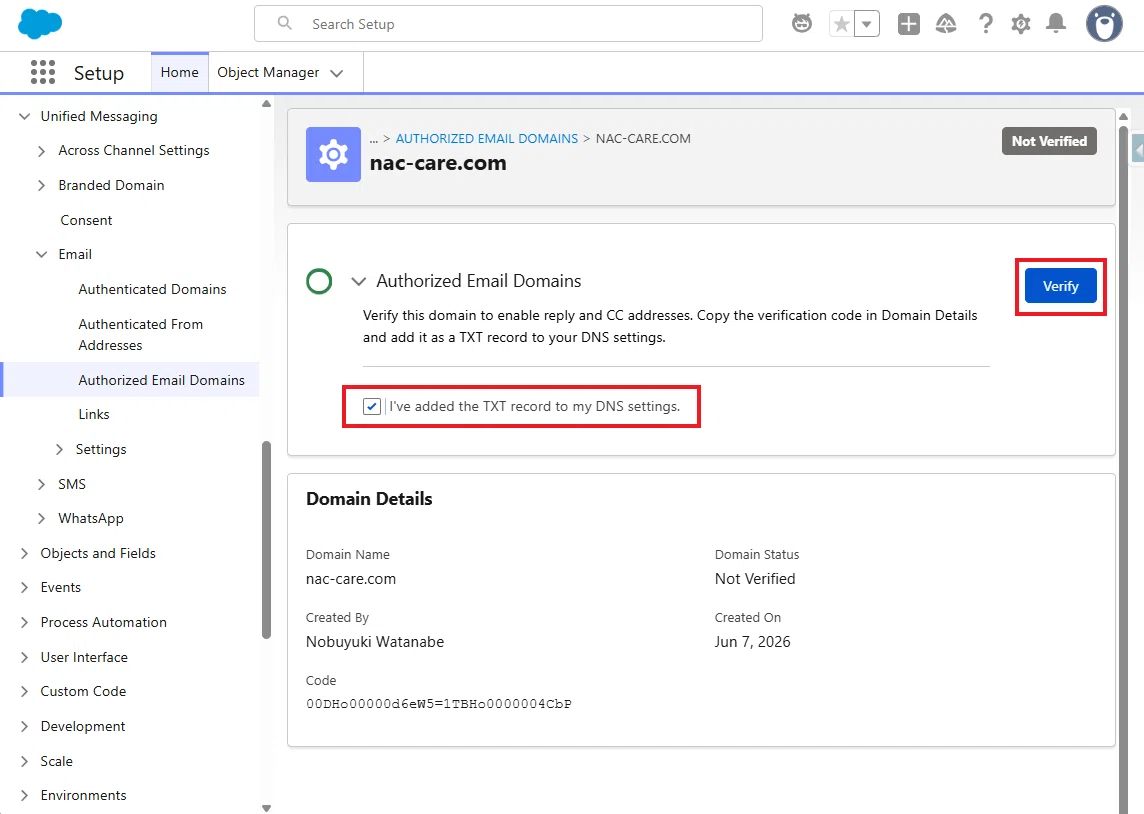Open the favorites list dropdown arrow

point(867,24)
